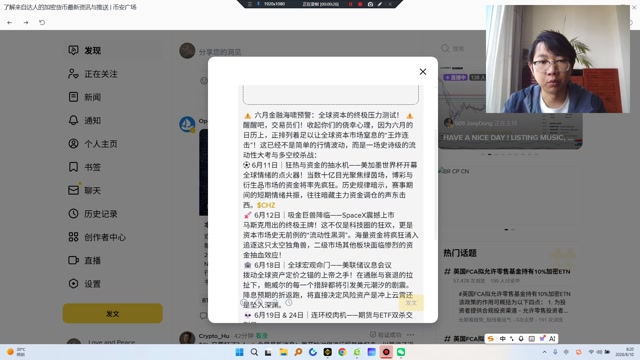Click the $CHZ token tag in the post
The width and height of the screenshot is (640, 360).
click(266, 205)
